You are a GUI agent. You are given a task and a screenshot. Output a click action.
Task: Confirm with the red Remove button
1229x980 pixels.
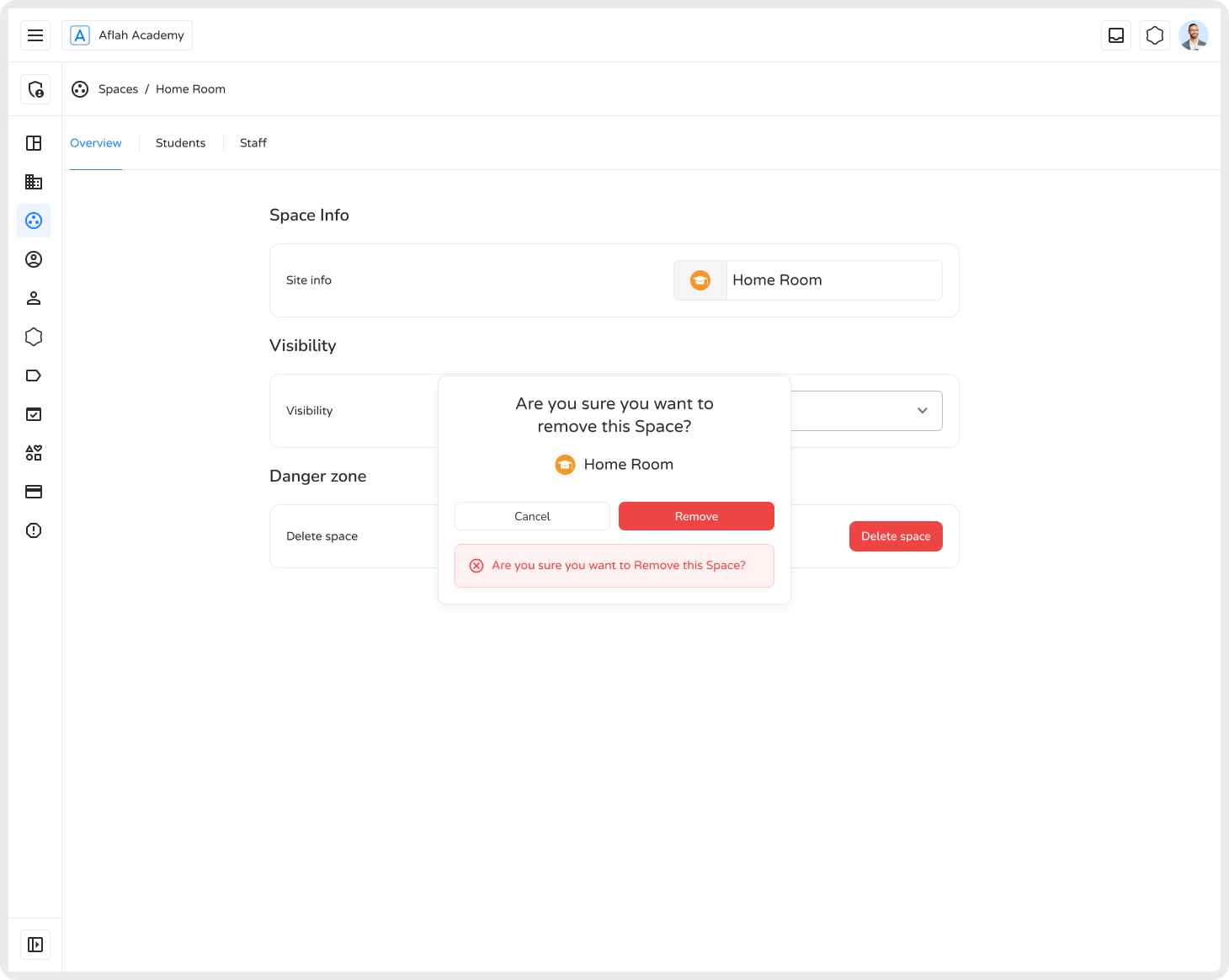click(696, 516)
